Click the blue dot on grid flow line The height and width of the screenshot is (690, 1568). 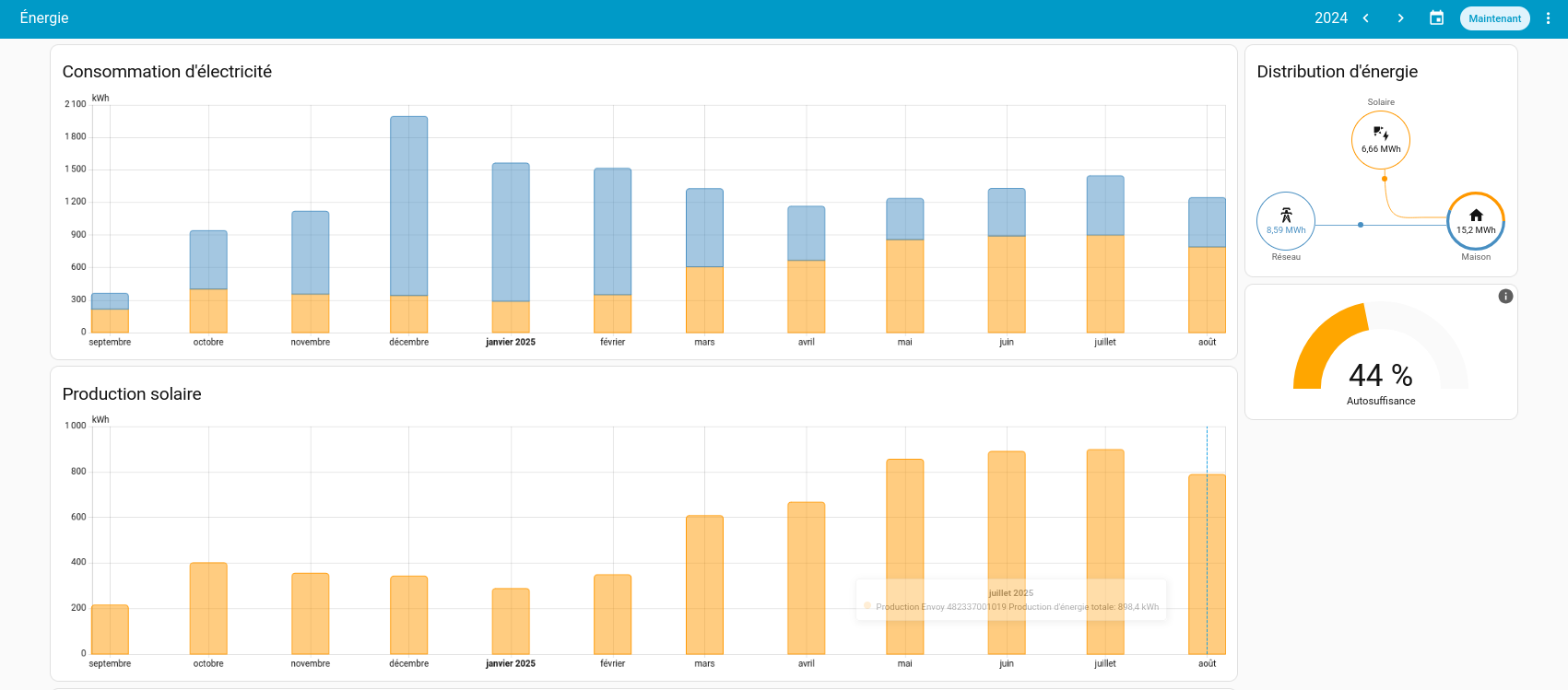1361,225
